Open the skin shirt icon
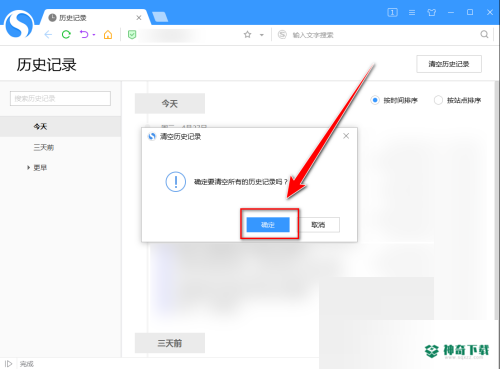The width and height of the screenshot is (500, 369). click(432, 13)
